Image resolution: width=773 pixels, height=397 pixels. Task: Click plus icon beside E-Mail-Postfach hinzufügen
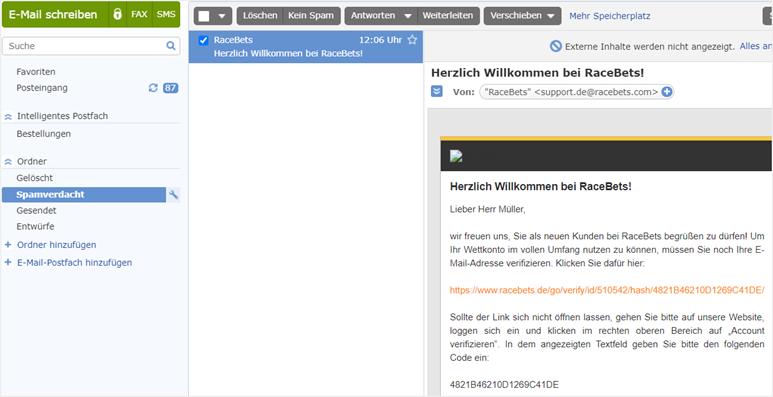[7, 263]
